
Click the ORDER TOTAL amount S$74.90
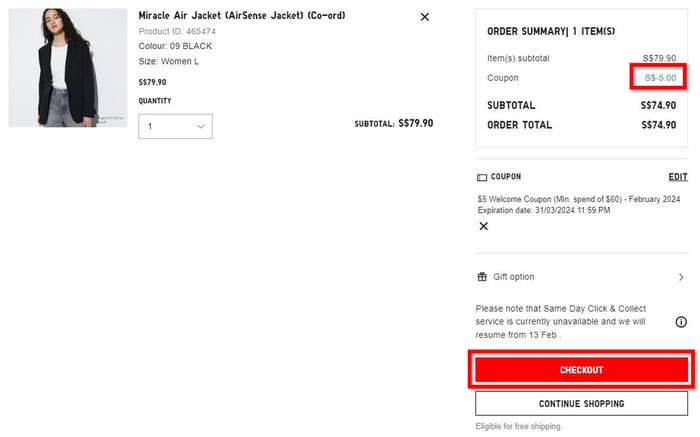coord(658,125)
